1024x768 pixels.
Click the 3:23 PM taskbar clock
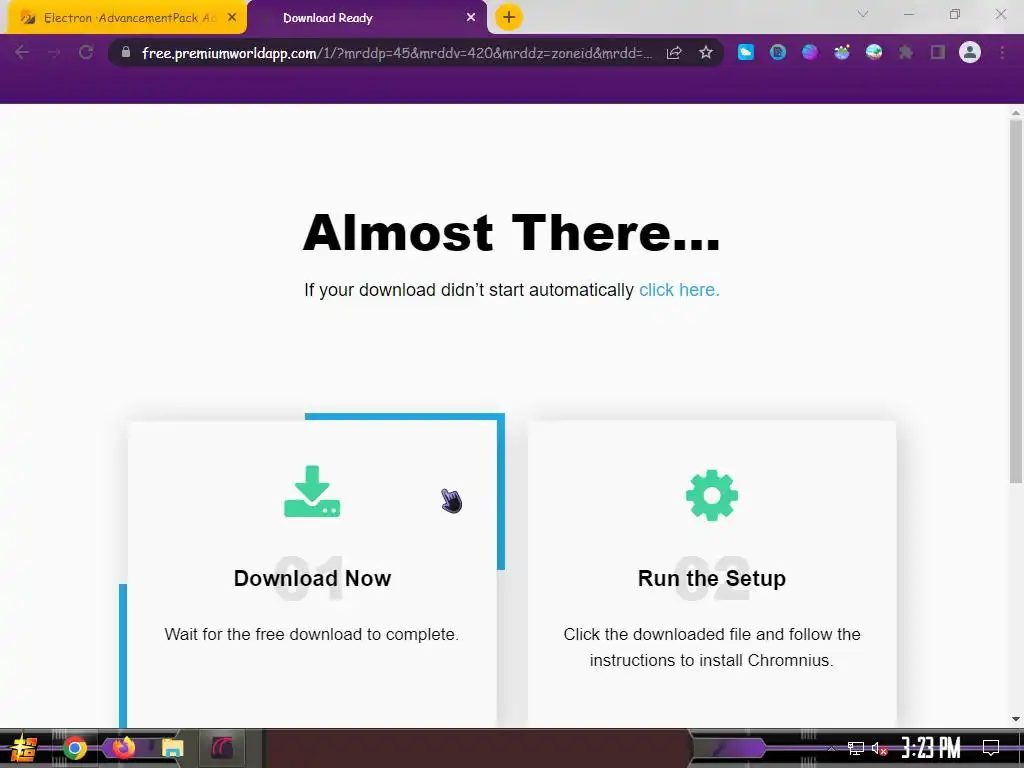931,747
